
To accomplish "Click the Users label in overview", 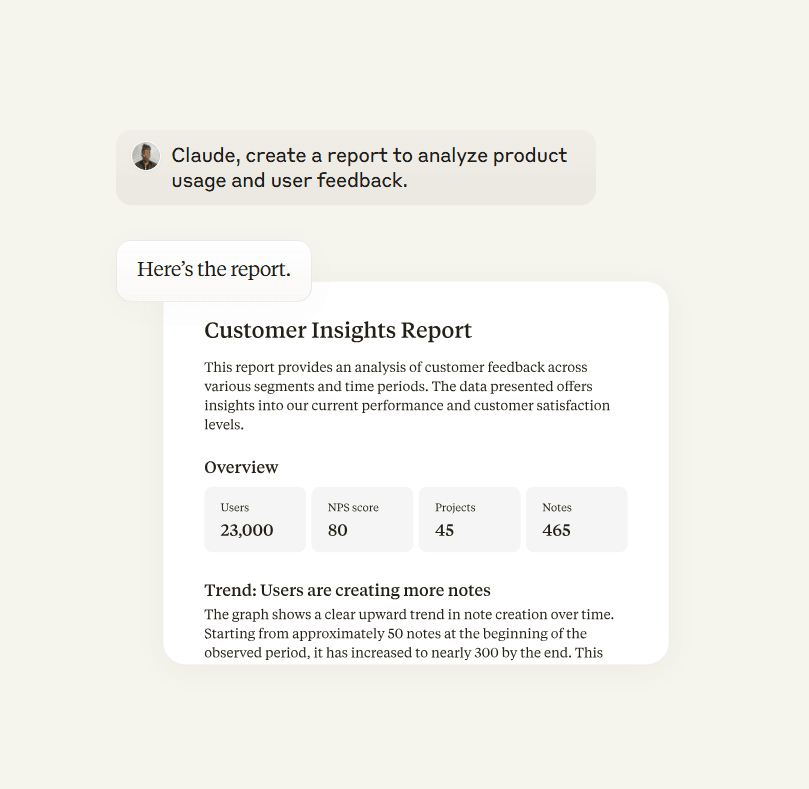I will [235, 507].
